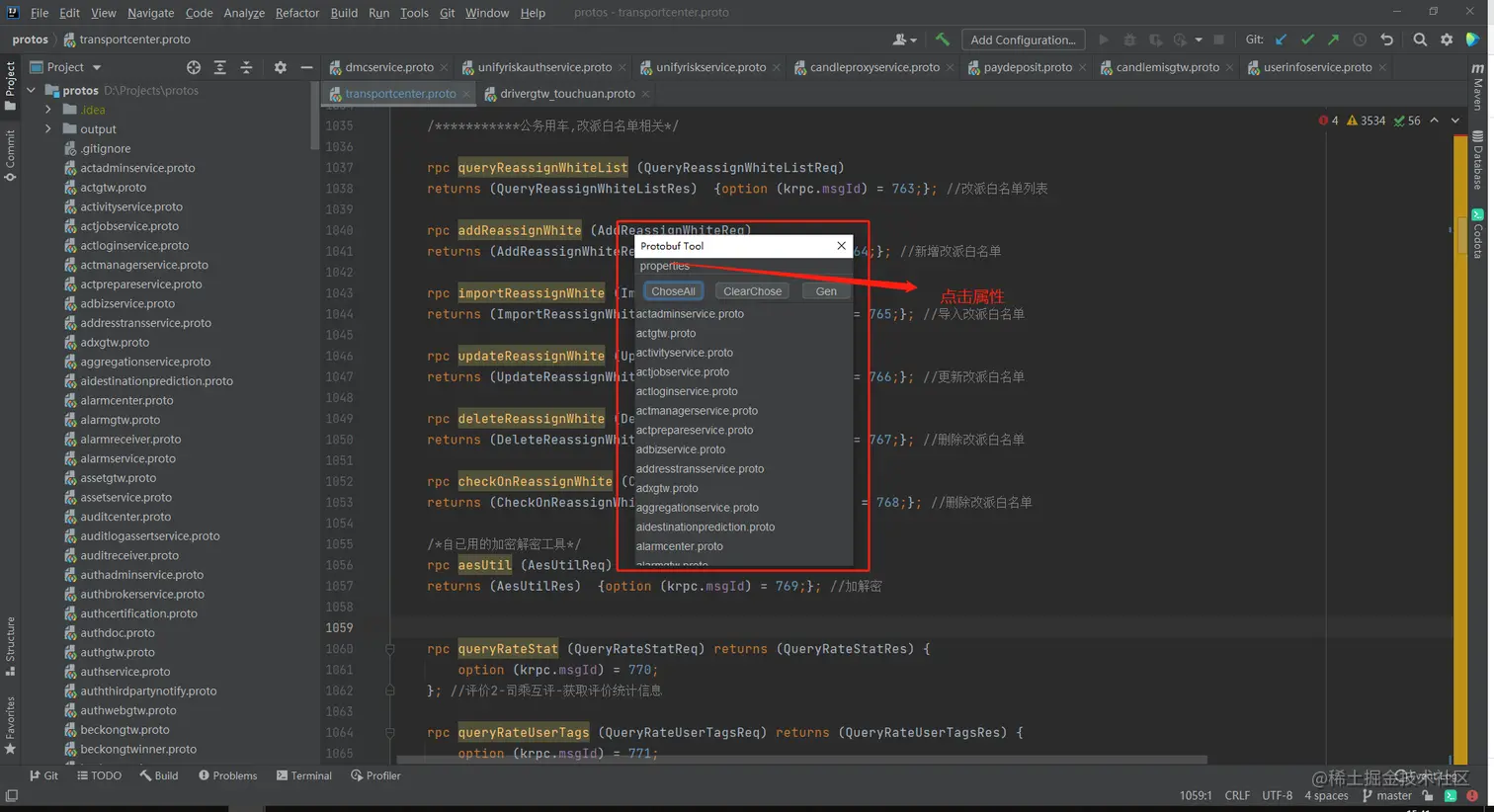This screenshot has width=1494, height=812.
Task: Select opened file target icon in Project panel
Action: (x=194, y=67)
